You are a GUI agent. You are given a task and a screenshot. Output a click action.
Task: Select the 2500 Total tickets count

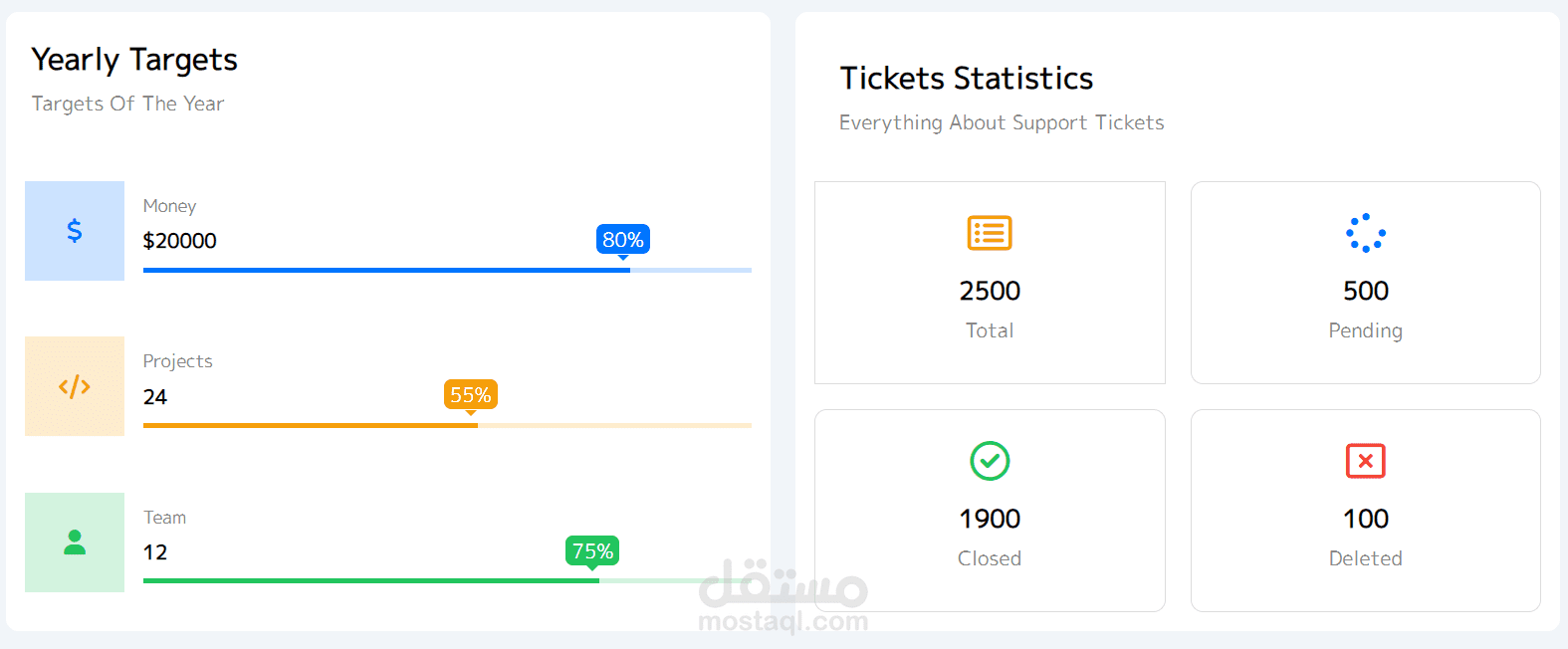(990, 291)
